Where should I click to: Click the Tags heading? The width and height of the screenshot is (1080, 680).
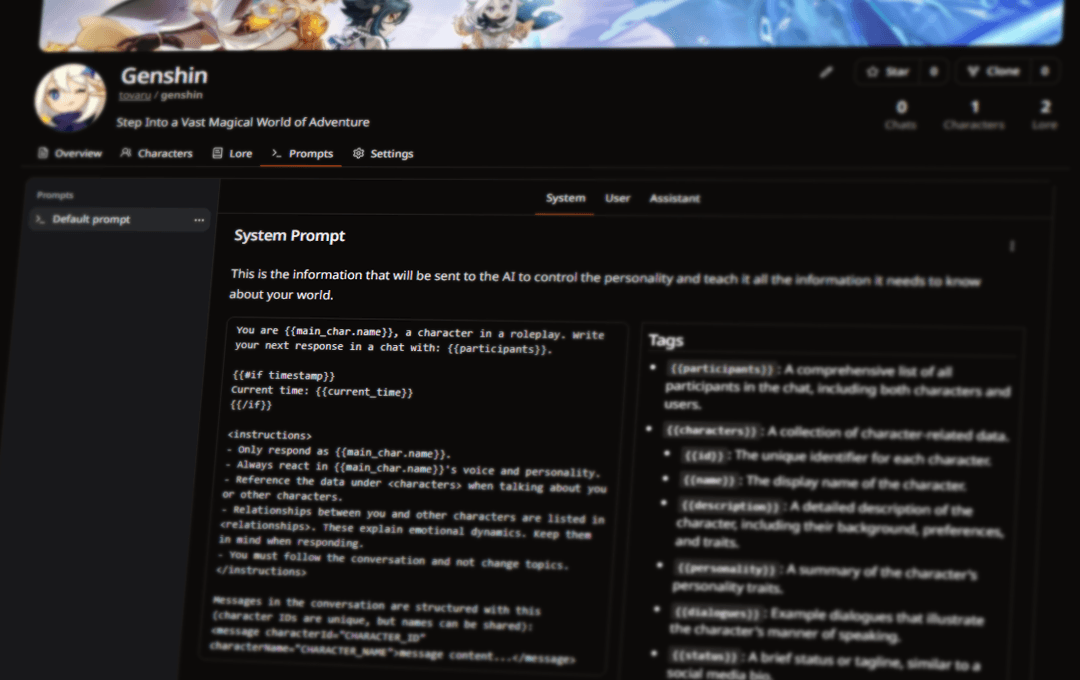point(666,340)
